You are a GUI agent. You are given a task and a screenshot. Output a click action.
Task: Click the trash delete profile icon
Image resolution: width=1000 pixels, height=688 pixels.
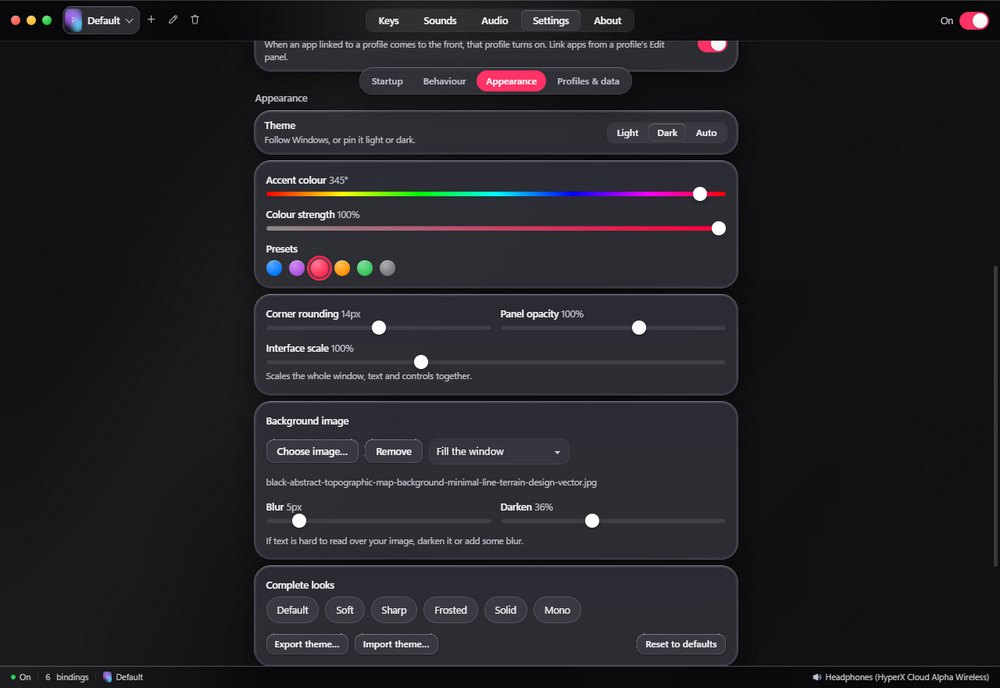pyautogui.click(x=195, y=20)
